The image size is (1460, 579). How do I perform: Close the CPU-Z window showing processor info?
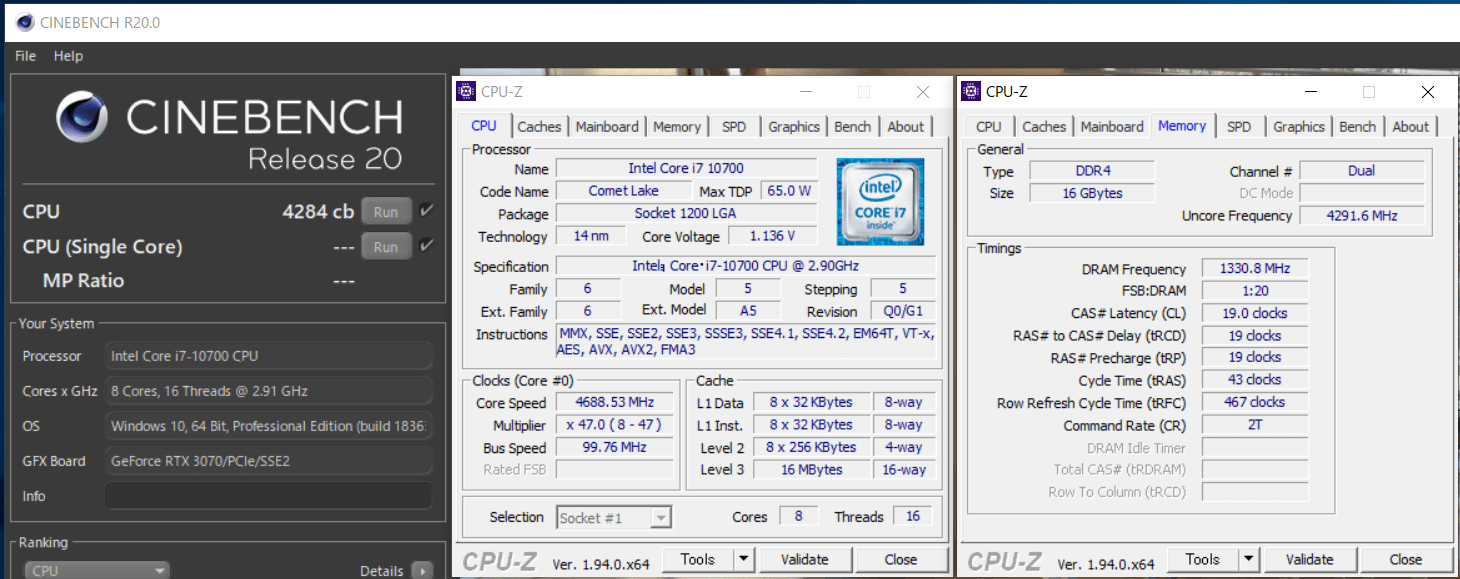(x=923, y=92)
